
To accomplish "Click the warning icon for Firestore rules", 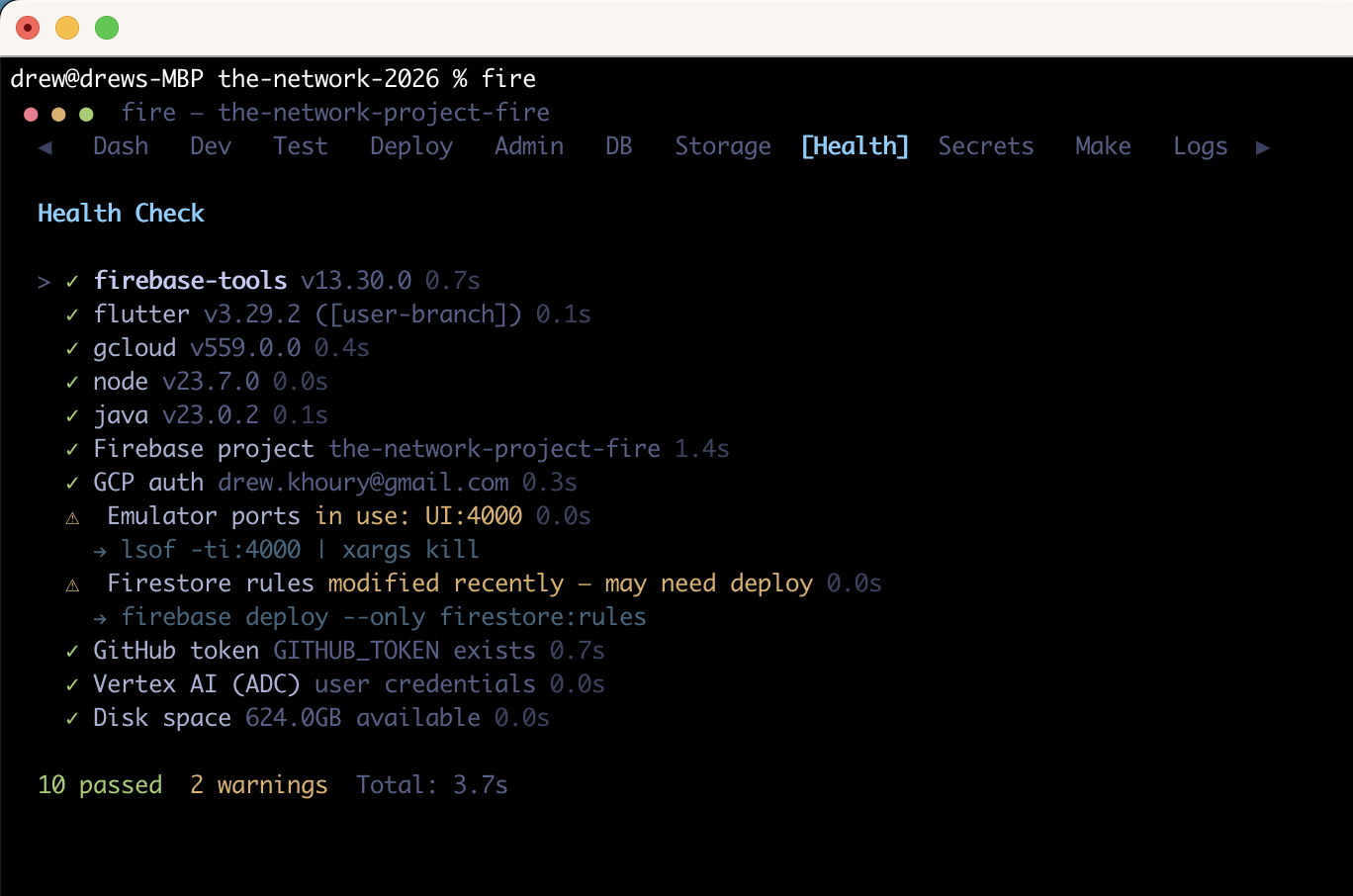I will (x=72, y=584).
